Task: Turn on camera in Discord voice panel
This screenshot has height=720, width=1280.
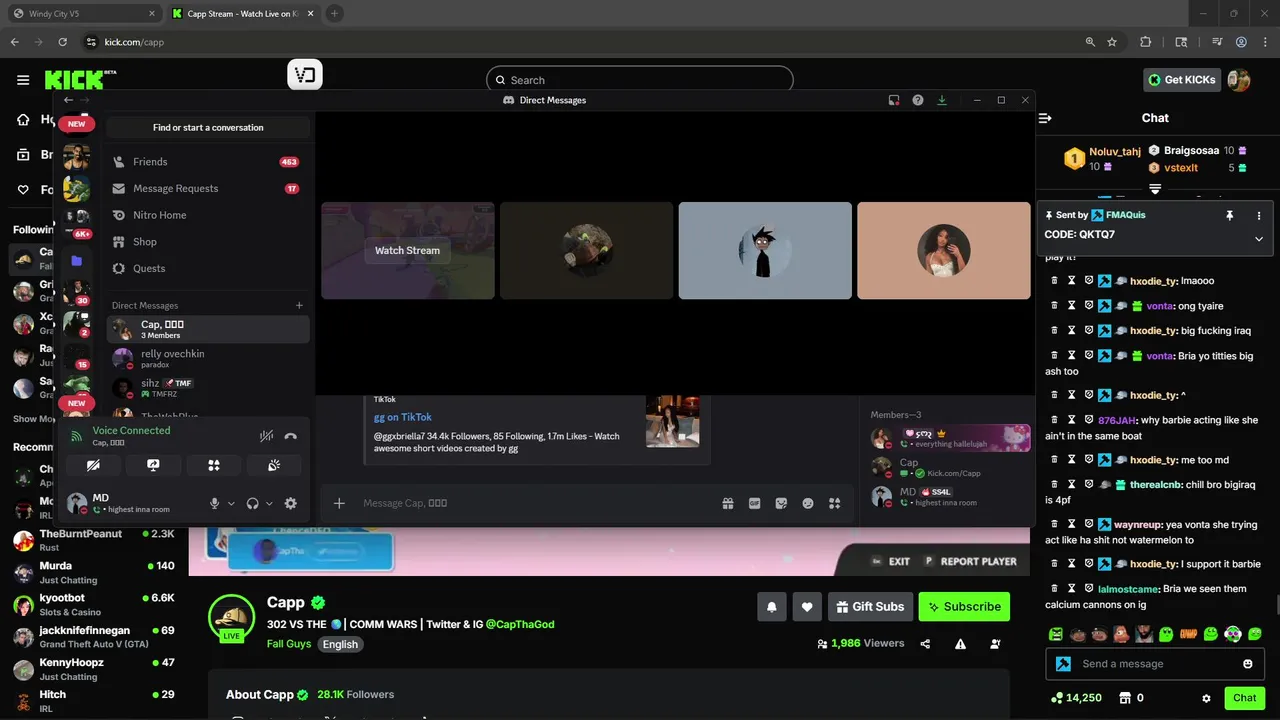Action: tap(93, 465)
